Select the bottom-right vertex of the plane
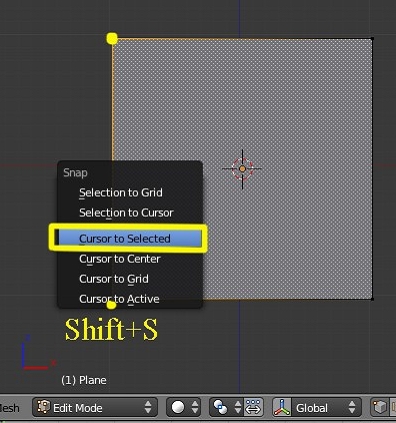Viewport: 396px width, 423px height. coord(372,299)
